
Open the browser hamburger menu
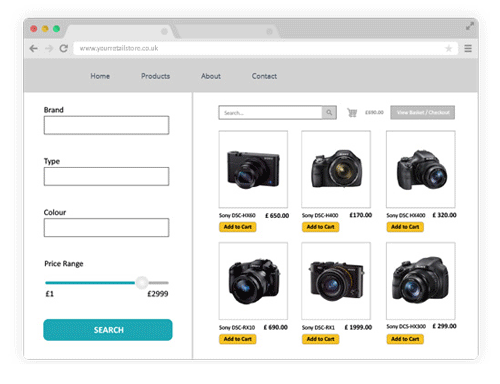tap(468, 49)
